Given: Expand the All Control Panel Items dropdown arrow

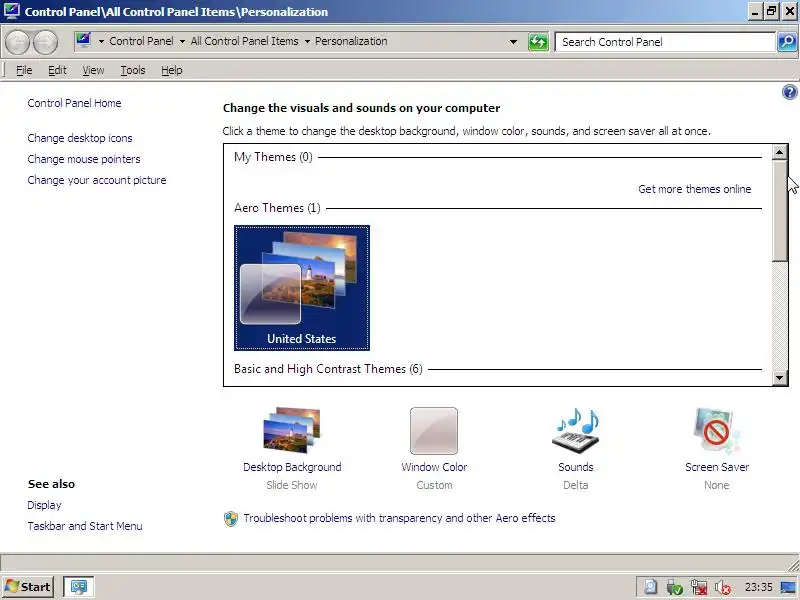Looking at the screenshot, I should pos(307,41).
